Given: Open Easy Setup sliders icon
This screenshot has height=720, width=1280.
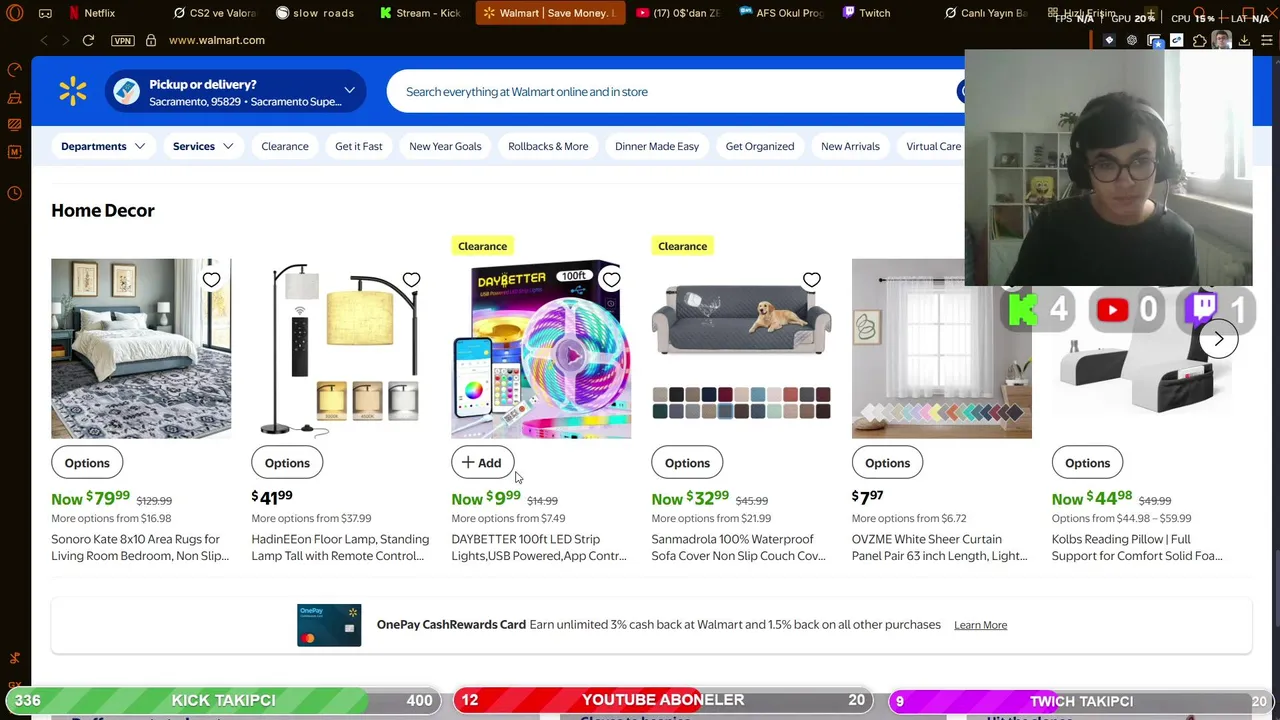Looking at the screenshot, I should point(1266,40).
